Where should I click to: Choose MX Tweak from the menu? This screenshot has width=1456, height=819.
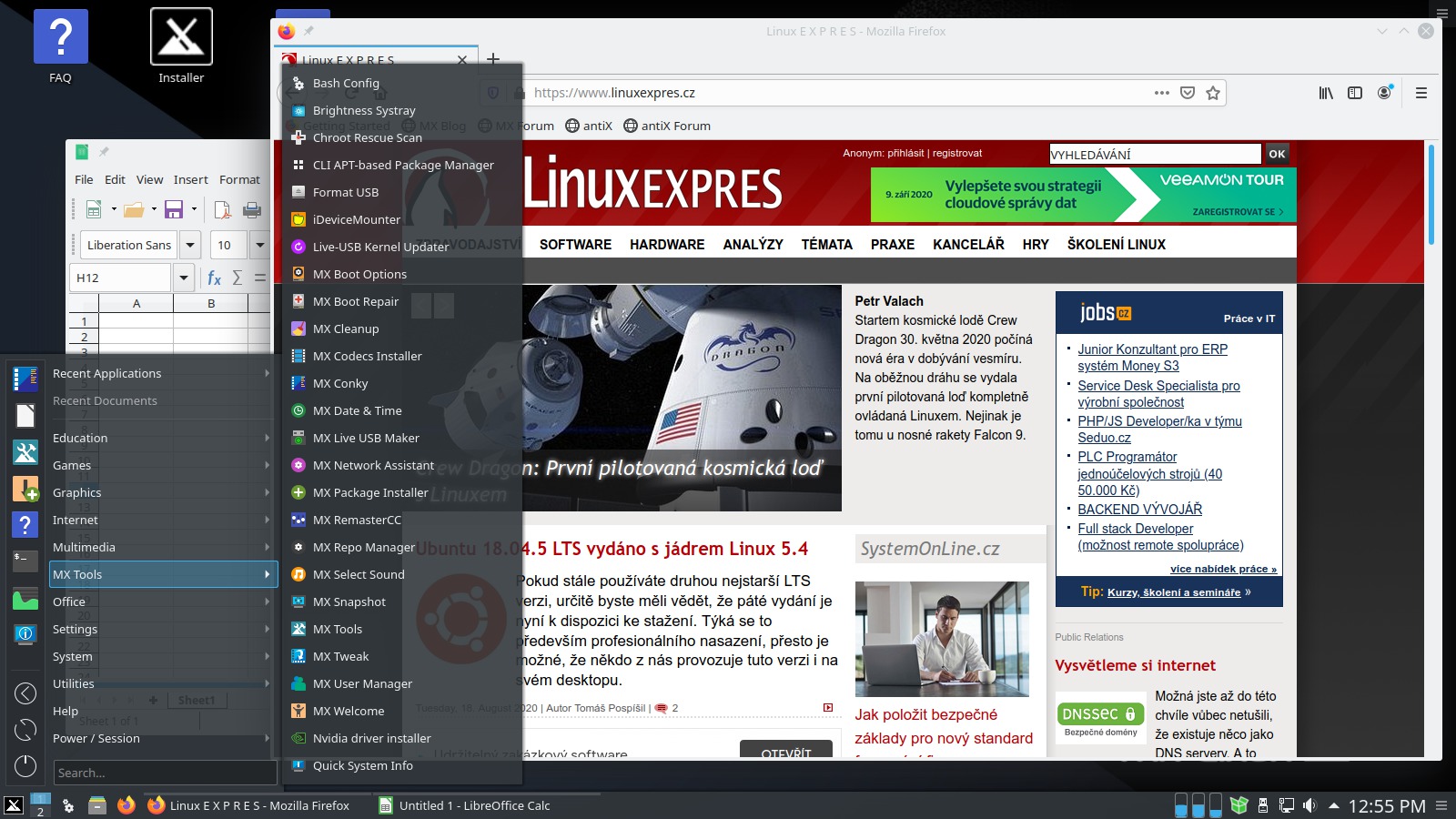[x=401, y=656]
